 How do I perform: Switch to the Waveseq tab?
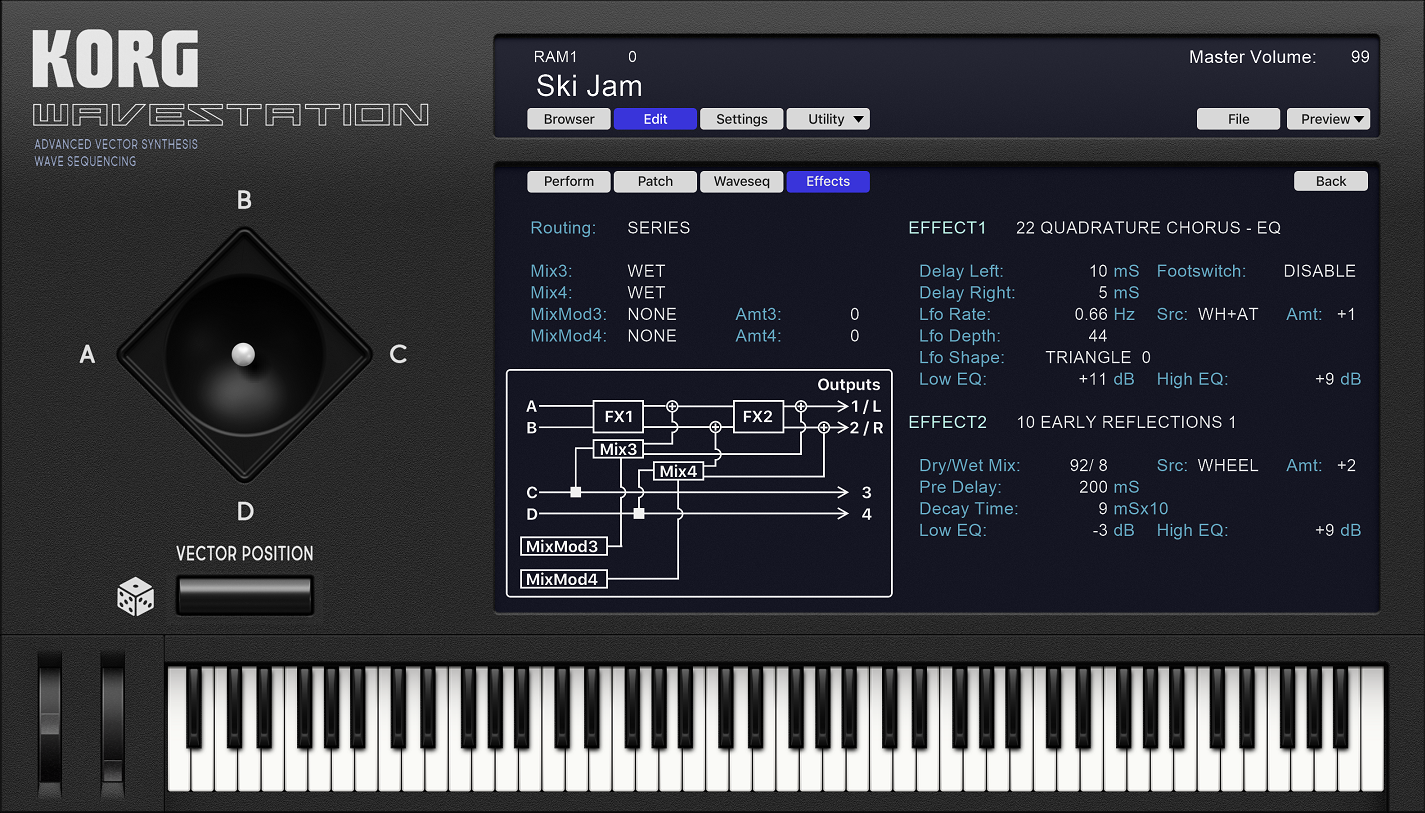click(x=741, y=181)
